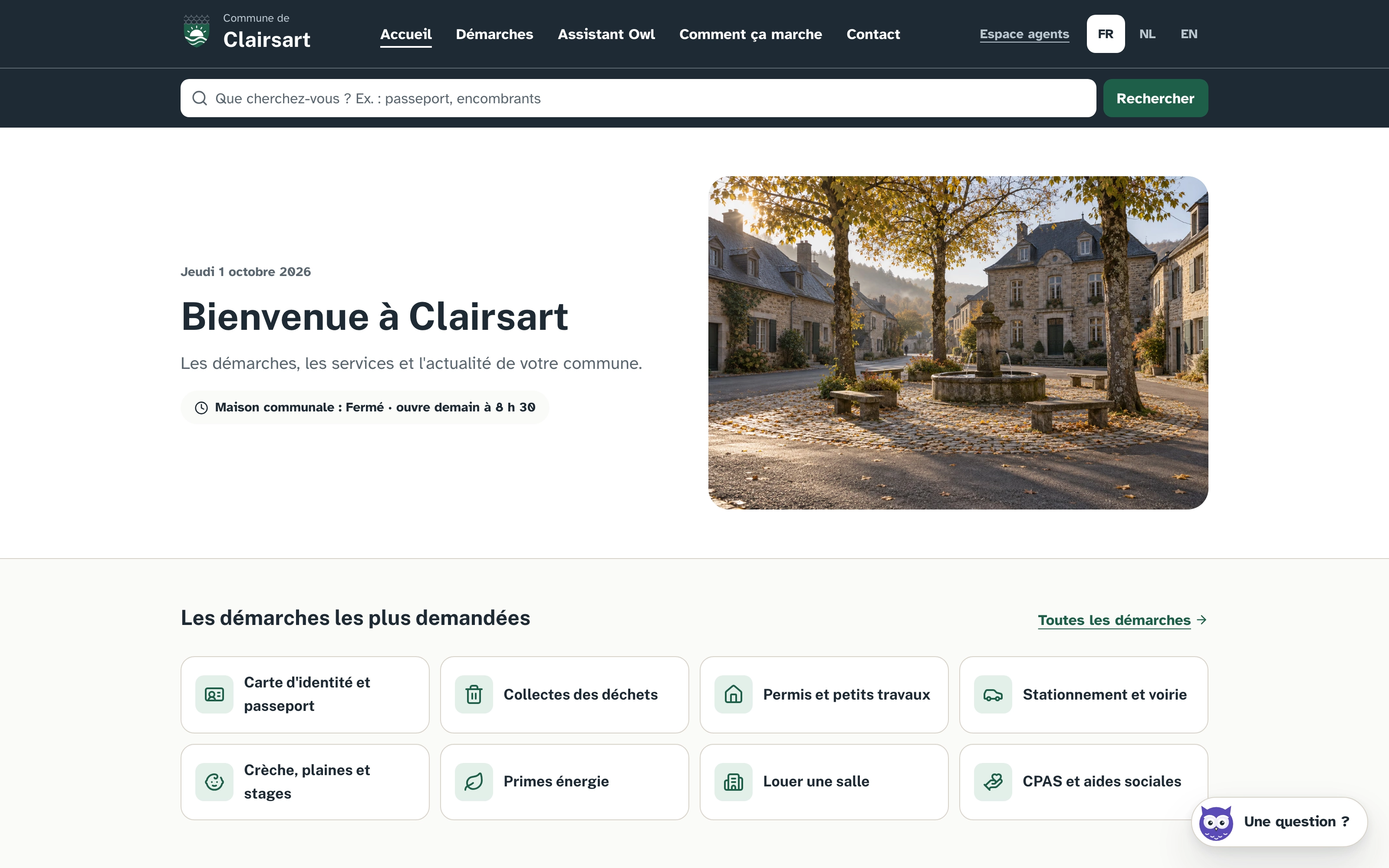
Task: Click the baby face icon for Crèche
Action: pos(214,782)
